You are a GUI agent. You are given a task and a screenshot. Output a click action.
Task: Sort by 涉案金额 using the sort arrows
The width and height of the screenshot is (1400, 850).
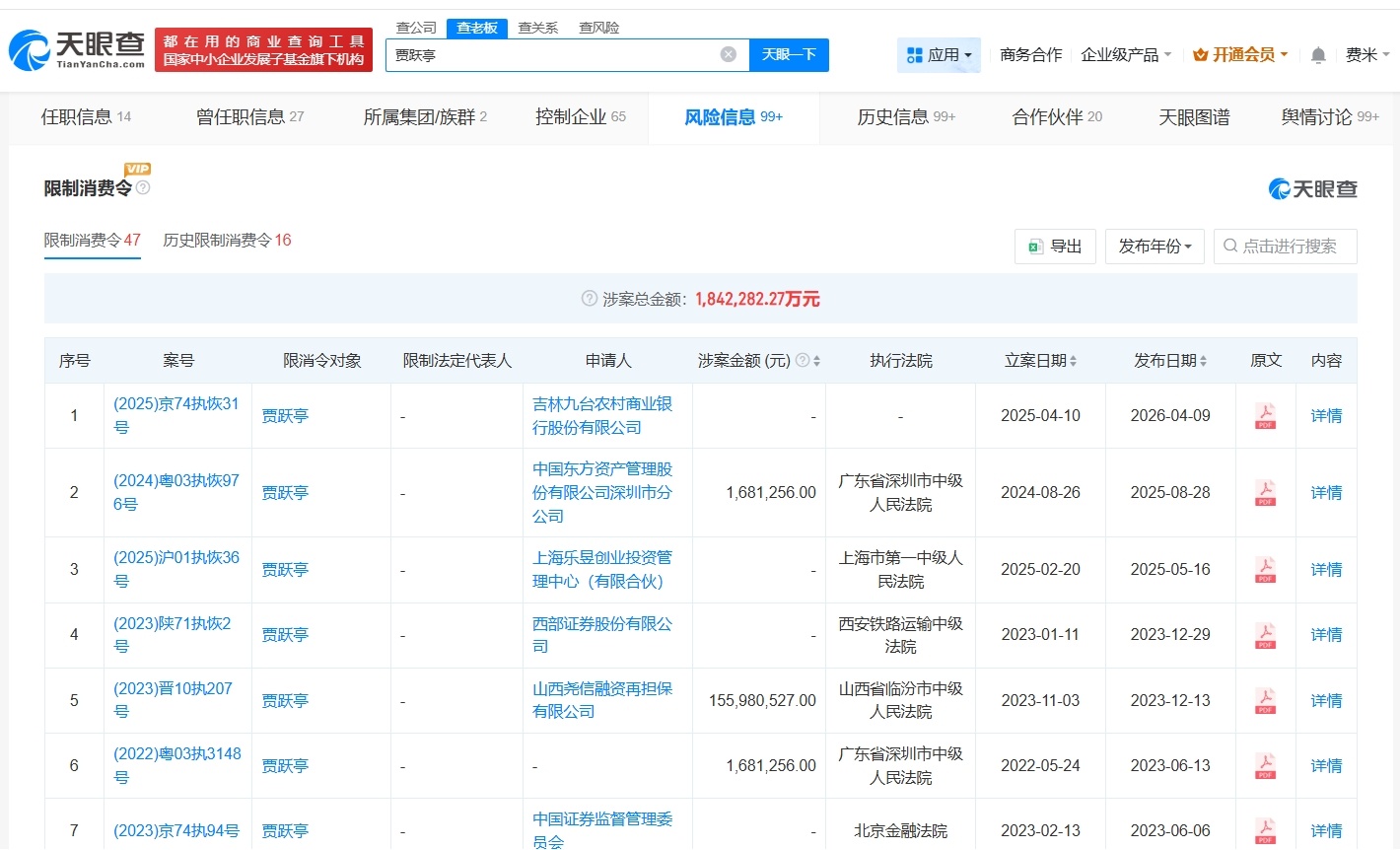coord(817,361)
